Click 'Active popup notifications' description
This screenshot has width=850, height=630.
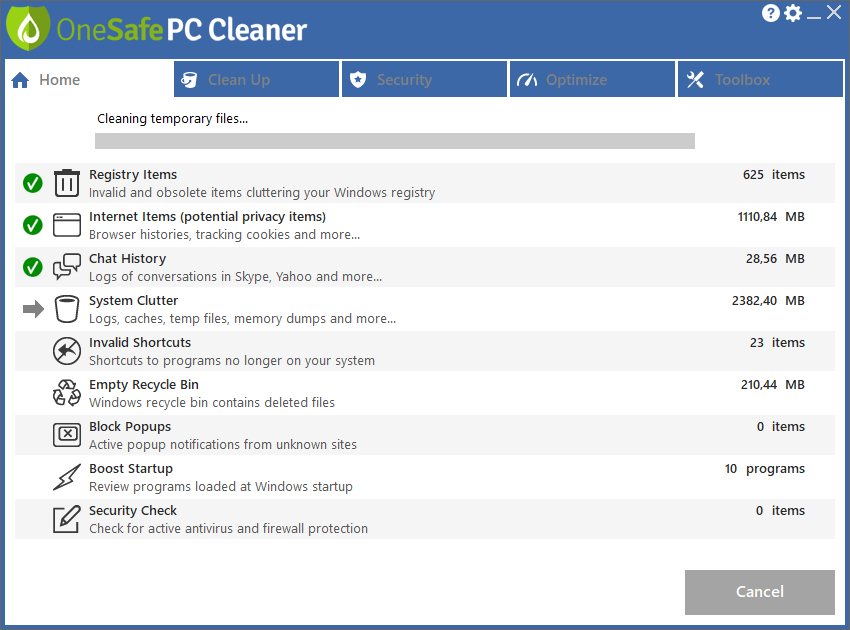[x=223, y=445]
